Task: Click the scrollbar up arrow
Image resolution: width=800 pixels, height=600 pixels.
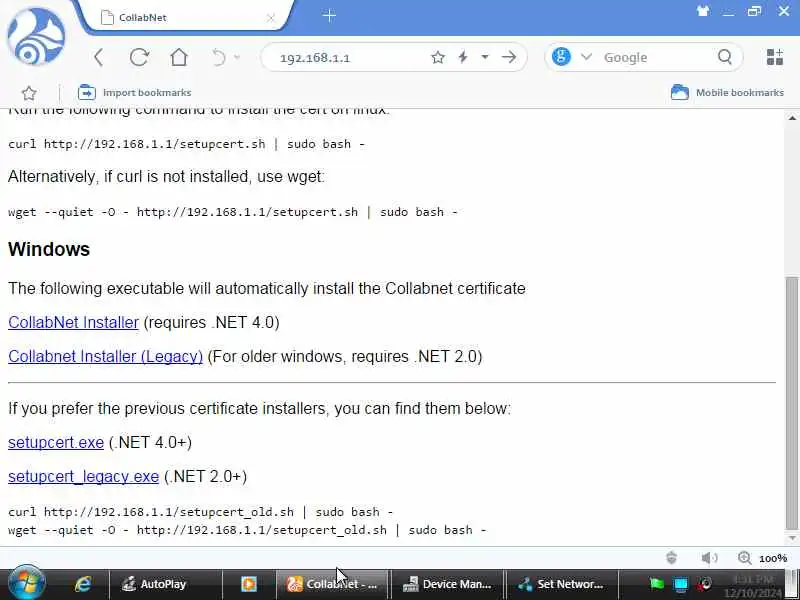Action: [792, 118]
